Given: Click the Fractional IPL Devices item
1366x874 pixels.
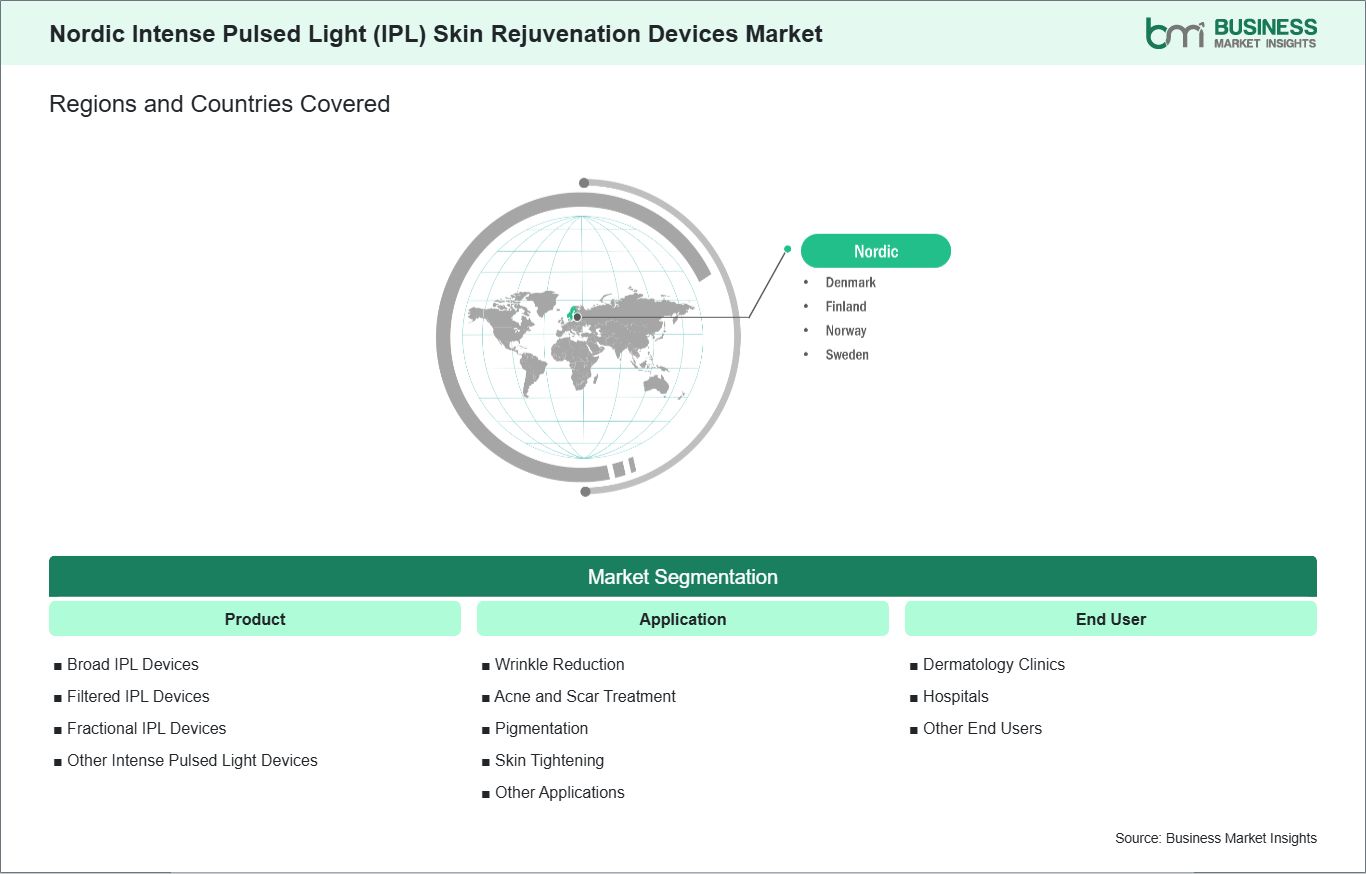Looking at the screenshot, I should click(147, 728).
